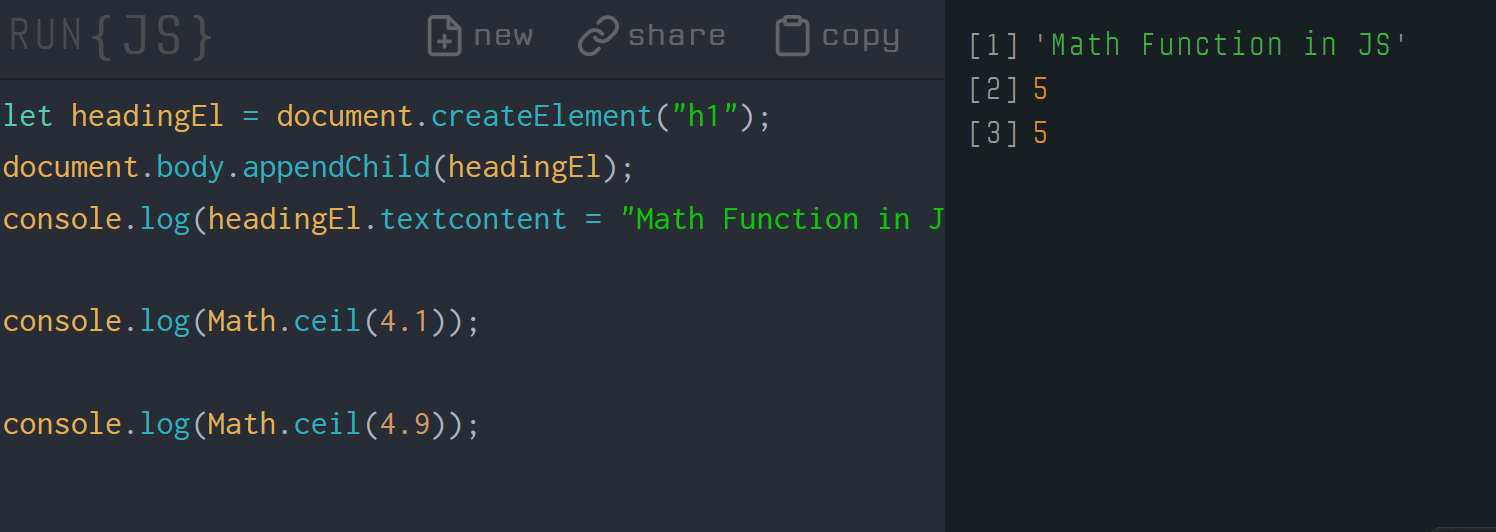Select console output line [1]

1188,45
